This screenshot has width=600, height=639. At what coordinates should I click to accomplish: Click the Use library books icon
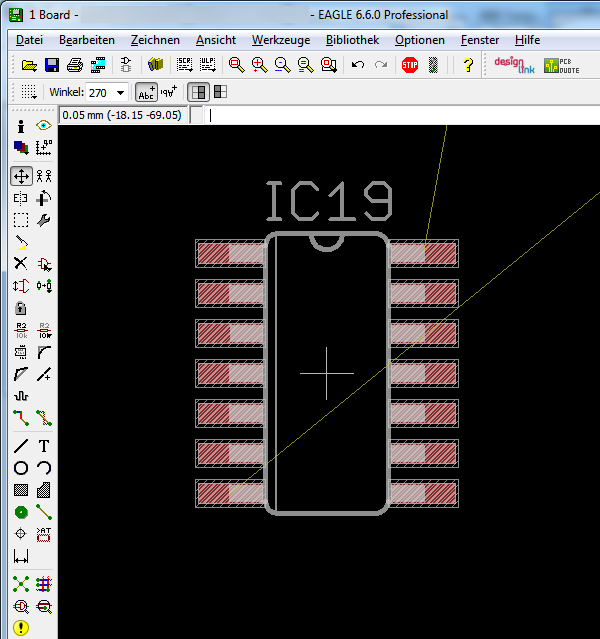coord(155,65)
